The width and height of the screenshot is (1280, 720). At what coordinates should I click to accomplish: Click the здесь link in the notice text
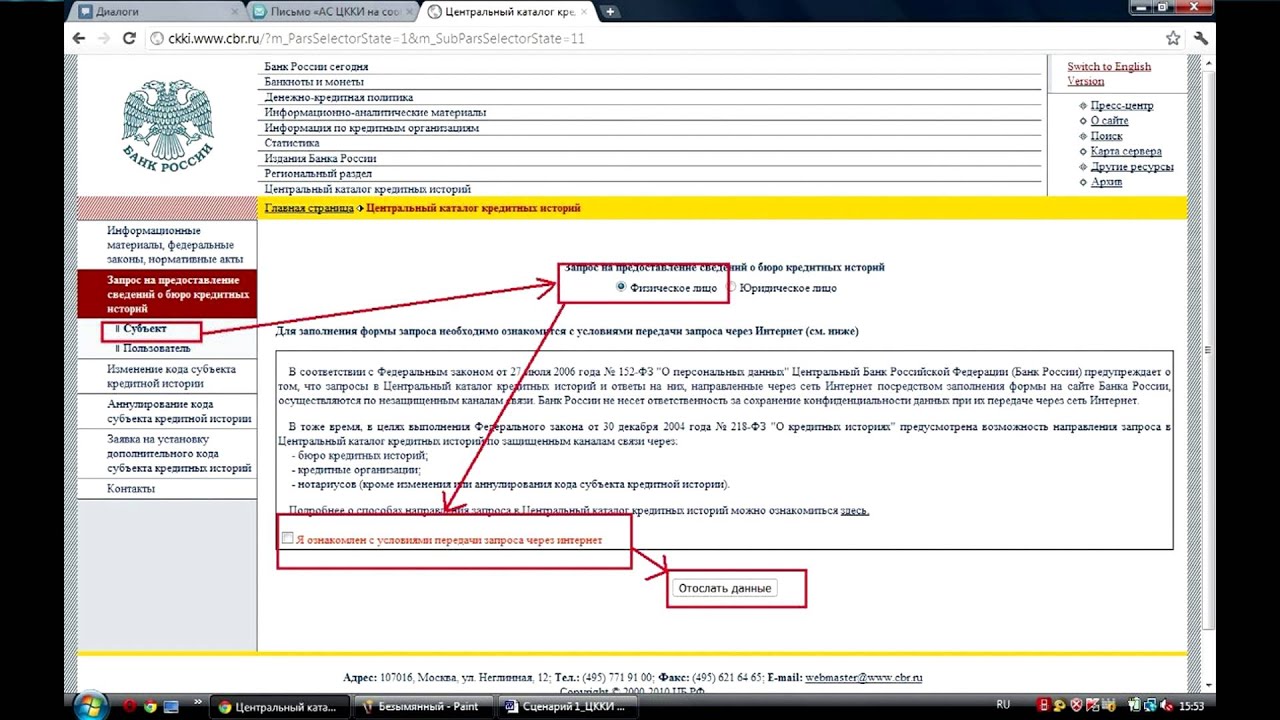pyautogui.click(x=854, y=511)
